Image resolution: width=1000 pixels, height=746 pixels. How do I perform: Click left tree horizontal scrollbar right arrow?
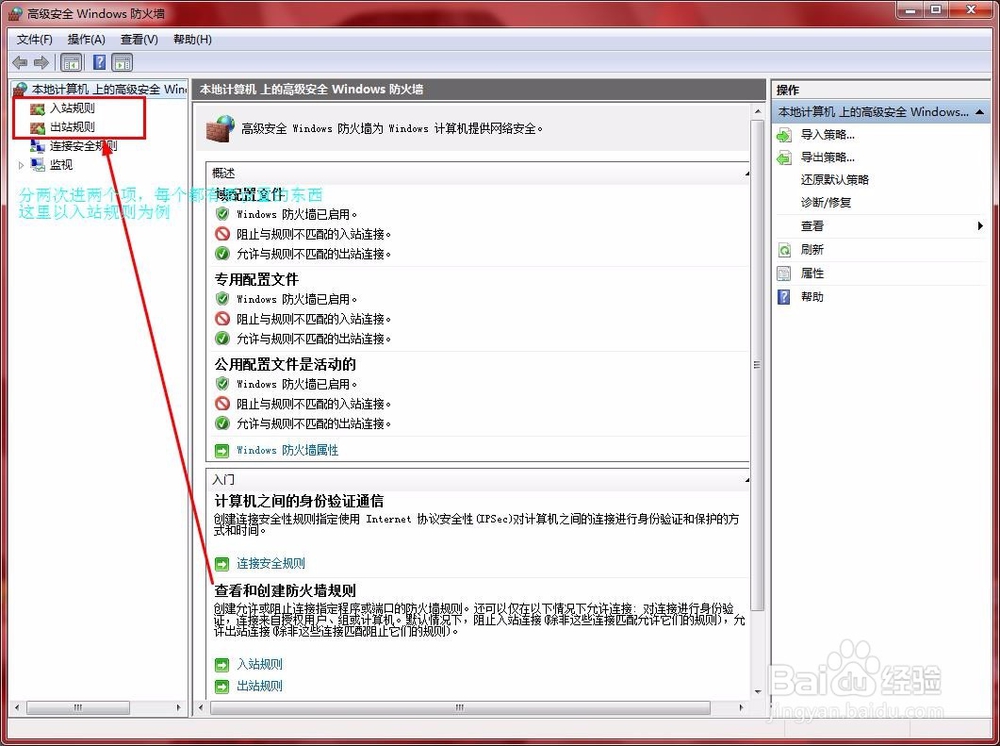[x=179, y=707]
